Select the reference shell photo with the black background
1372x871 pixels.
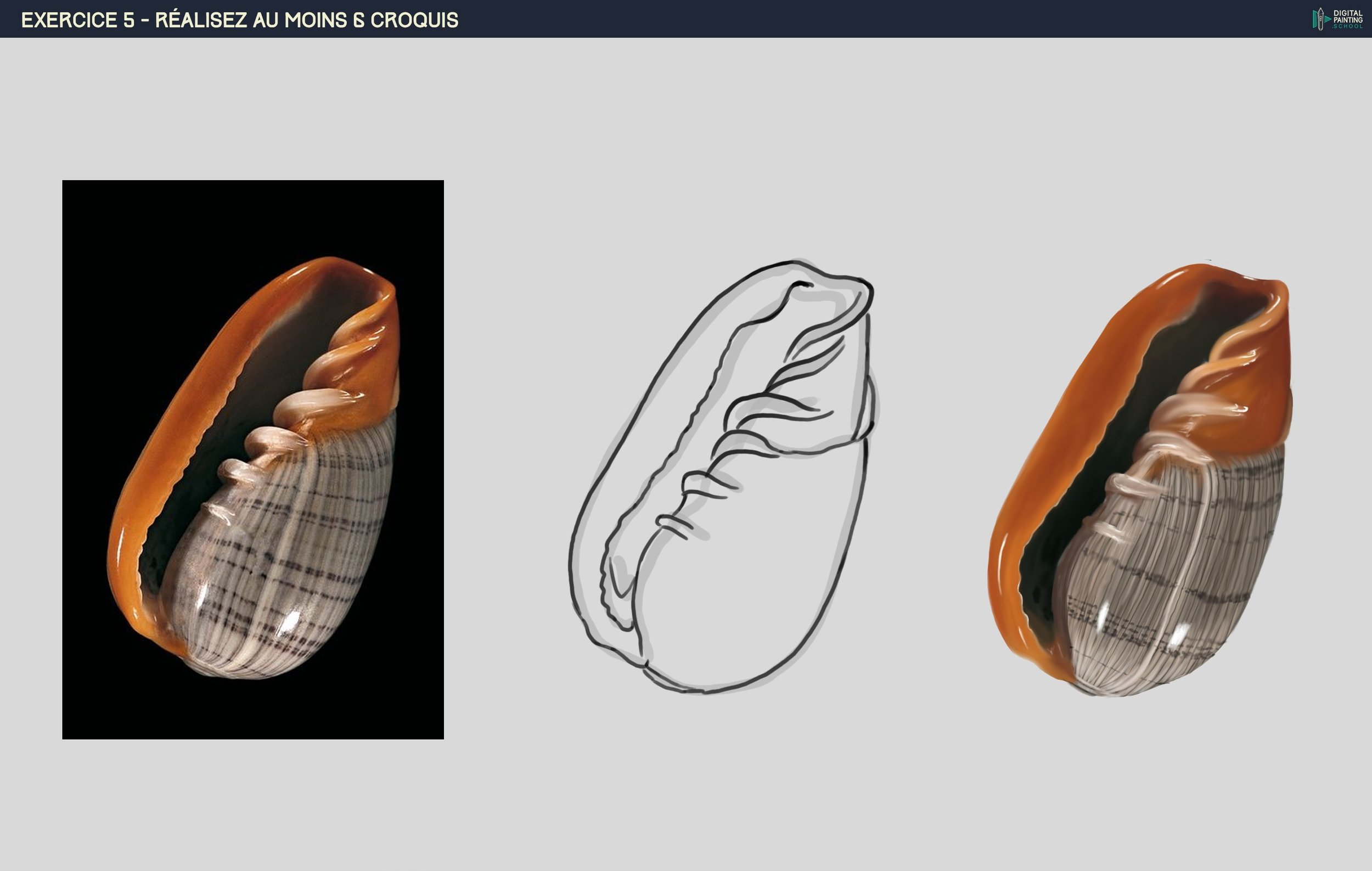(252, 459)
